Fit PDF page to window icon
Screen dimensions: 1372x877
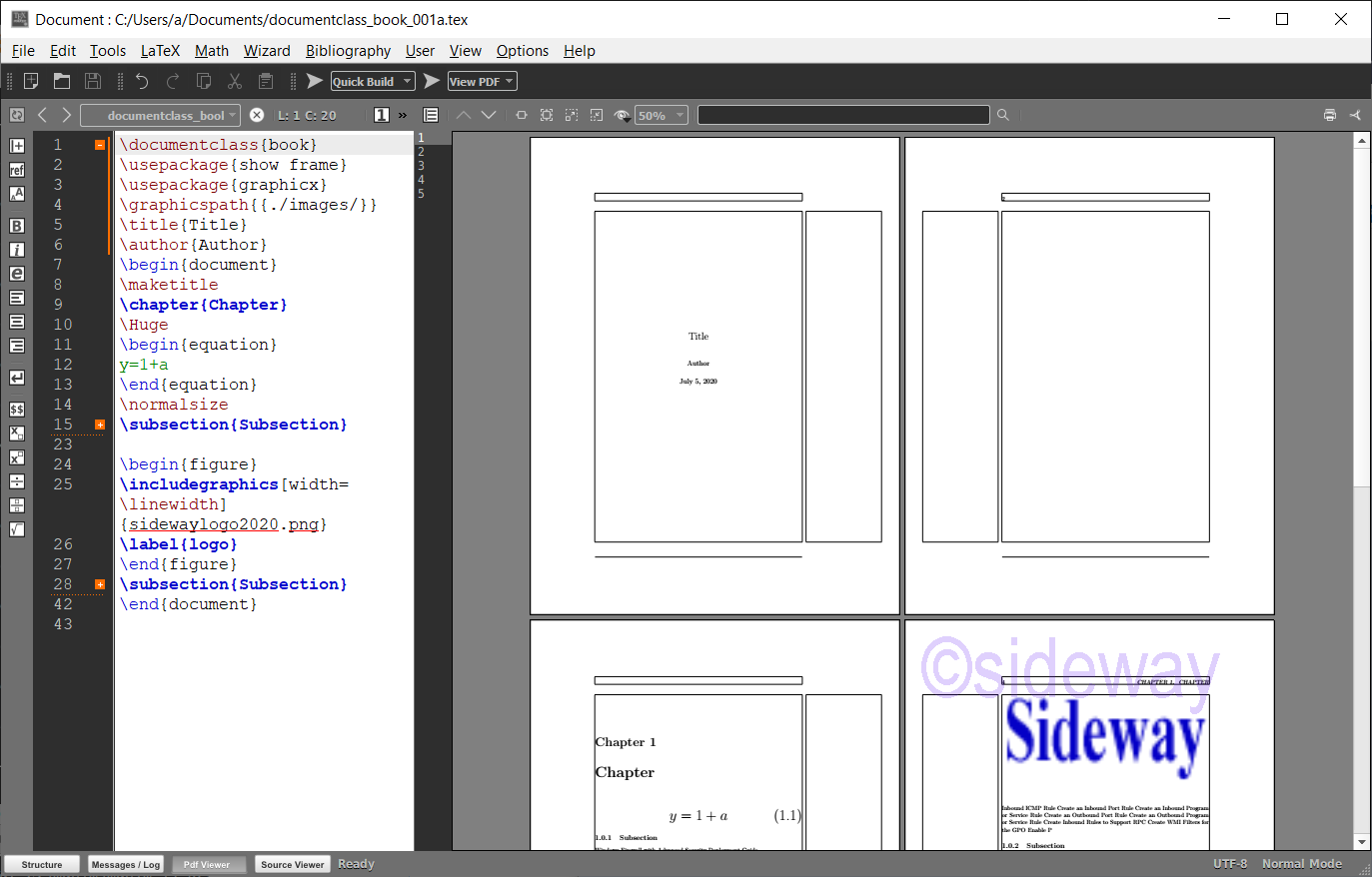(547, 115)
